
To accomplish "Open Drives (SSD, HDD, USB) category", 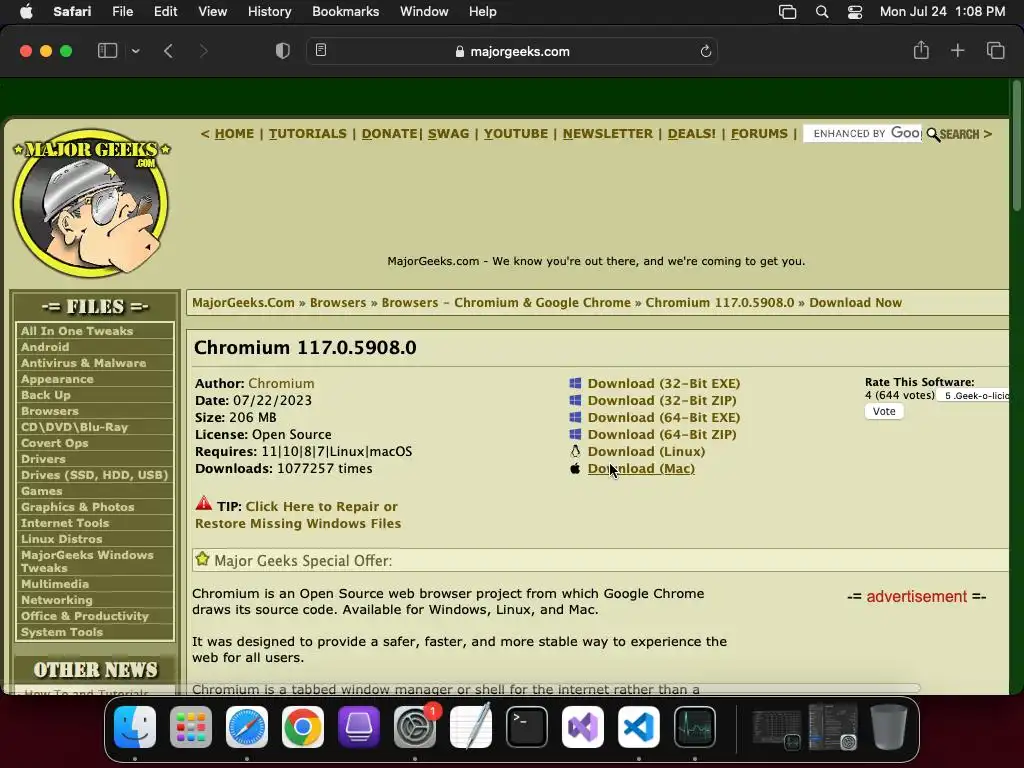I will pyautogui.click(x=94, y=475).
